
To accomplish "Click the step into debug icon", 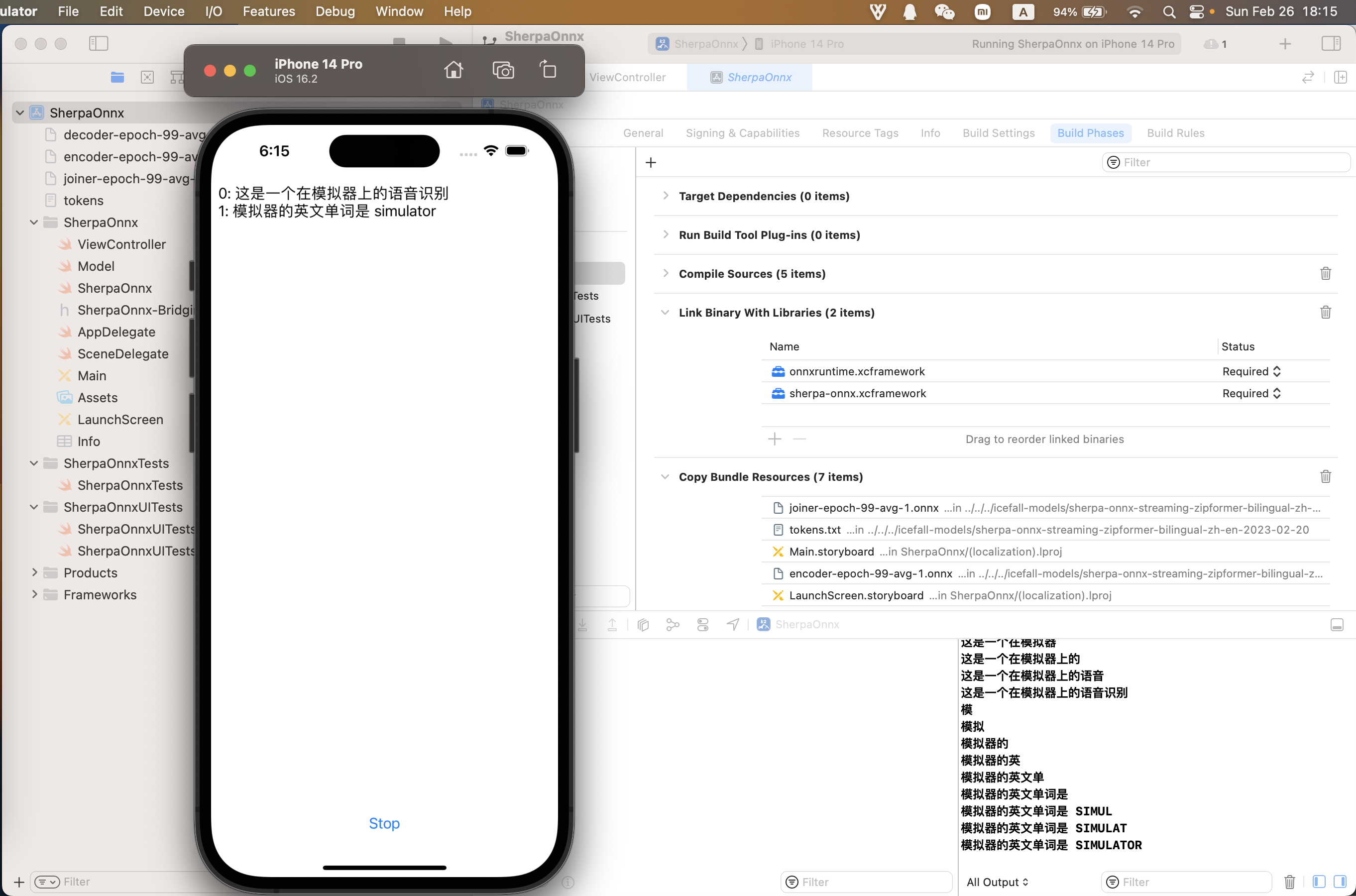I will point(582,625).
